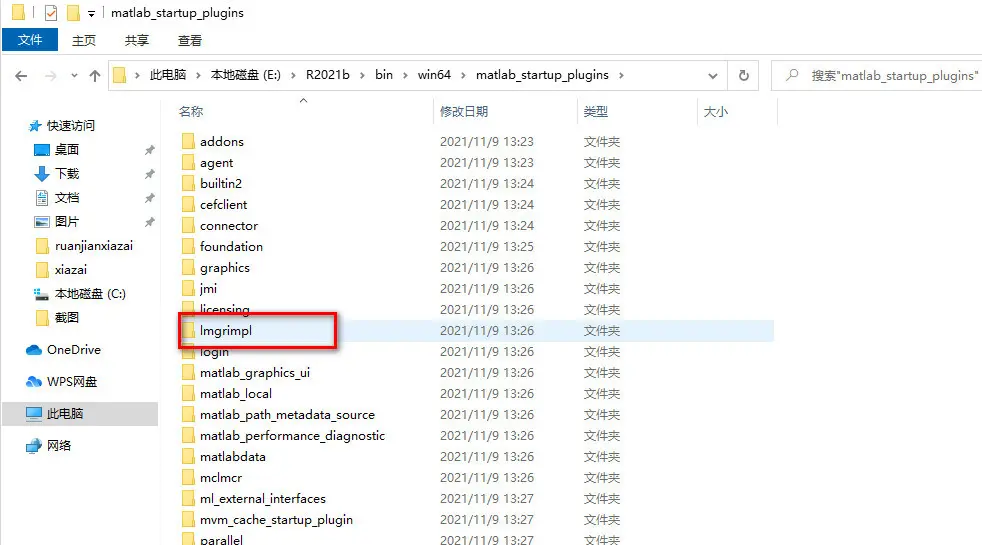The image size is (982, 545).
Task: Expand chevron after 本地磁盘 (E:) in breadcrumb
Action: (293, 75)
